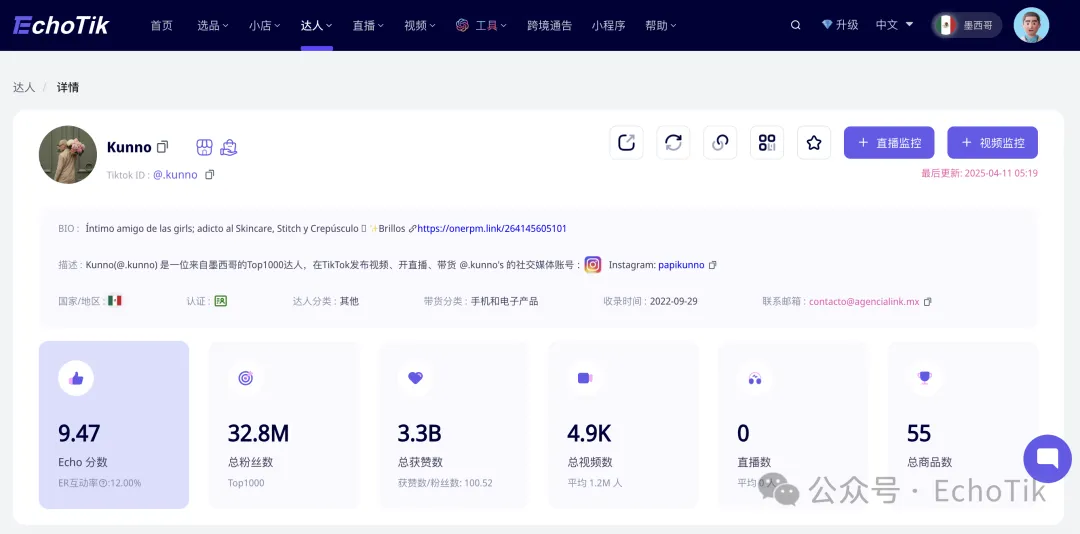Expand the 小店 dropdown menu
This screenshot has height=534, width=1080.
pyautogui.click(x=264, y=25)
